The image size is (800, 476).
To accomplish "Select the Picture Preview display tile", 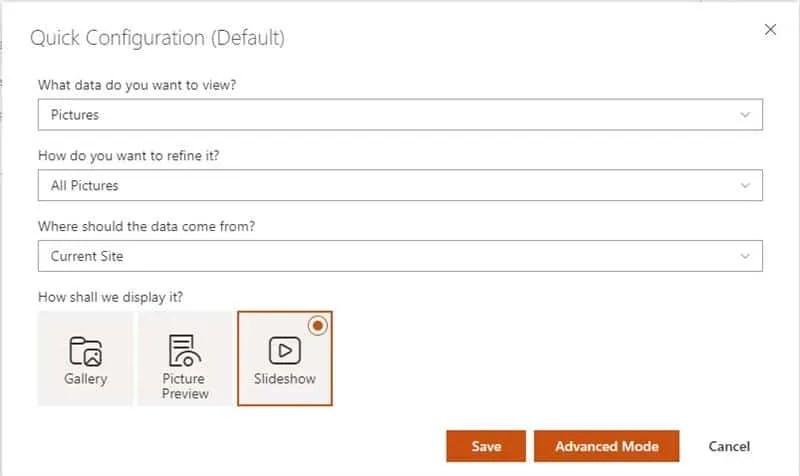I will pyautogui.click(x=184, y=358).
